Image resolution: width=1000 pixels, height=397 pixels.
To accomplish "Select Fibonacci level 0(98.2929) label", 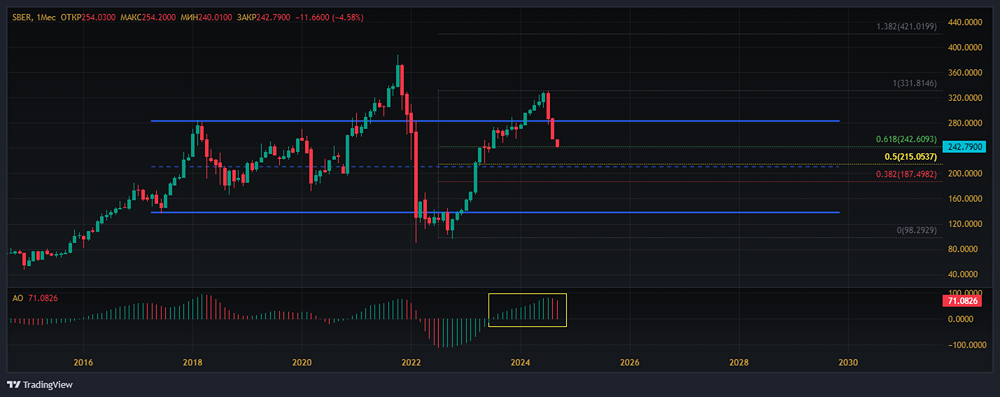I will [916, 230].
